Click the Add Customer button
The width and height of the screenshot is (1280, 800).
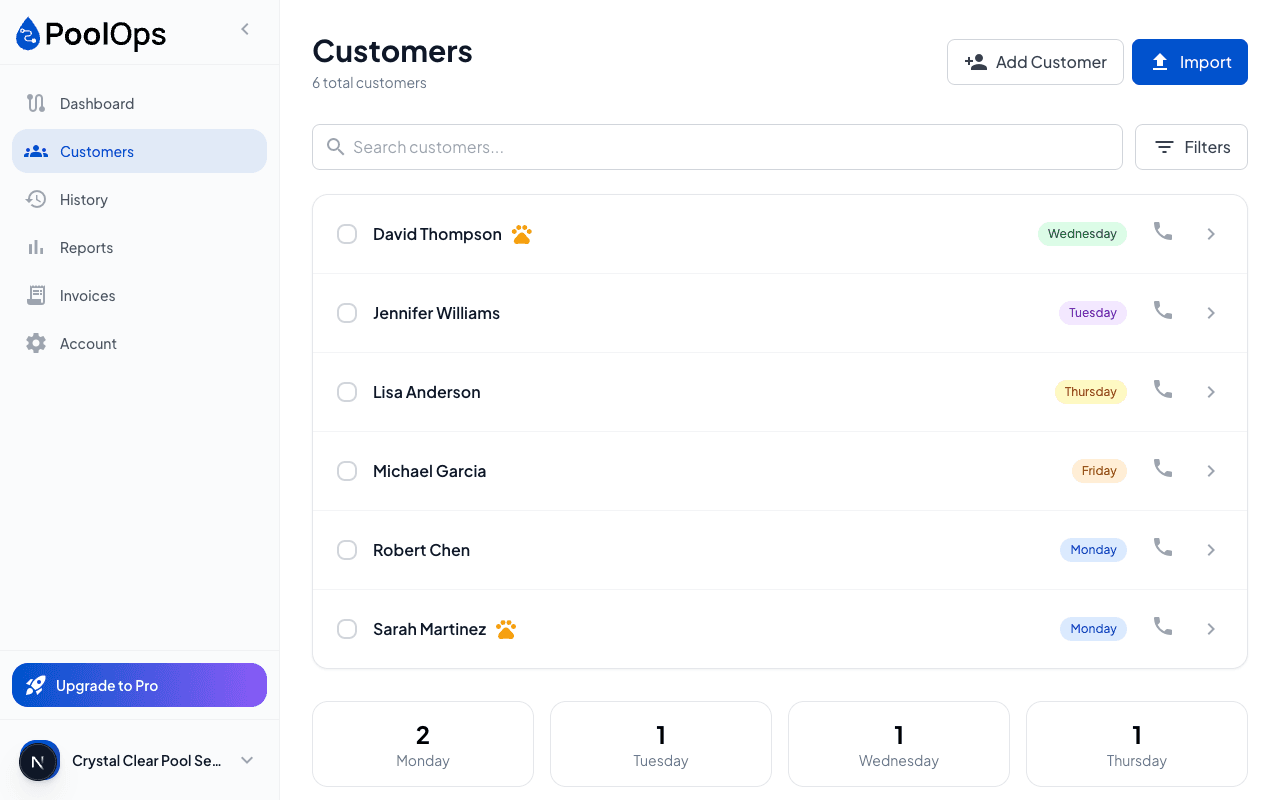[1035, 61]
